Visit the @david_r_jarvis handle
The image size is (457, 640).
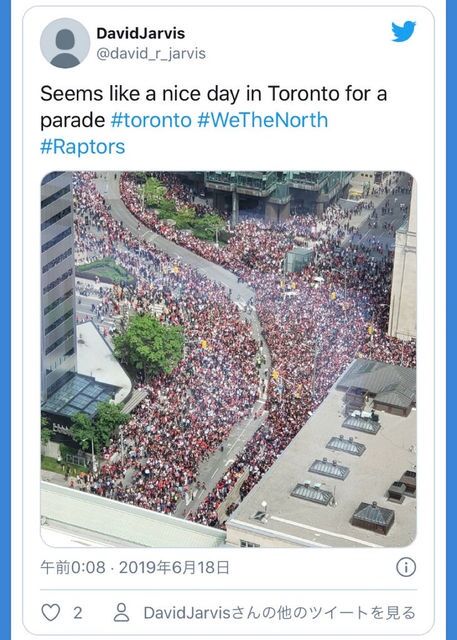(151, 53)
